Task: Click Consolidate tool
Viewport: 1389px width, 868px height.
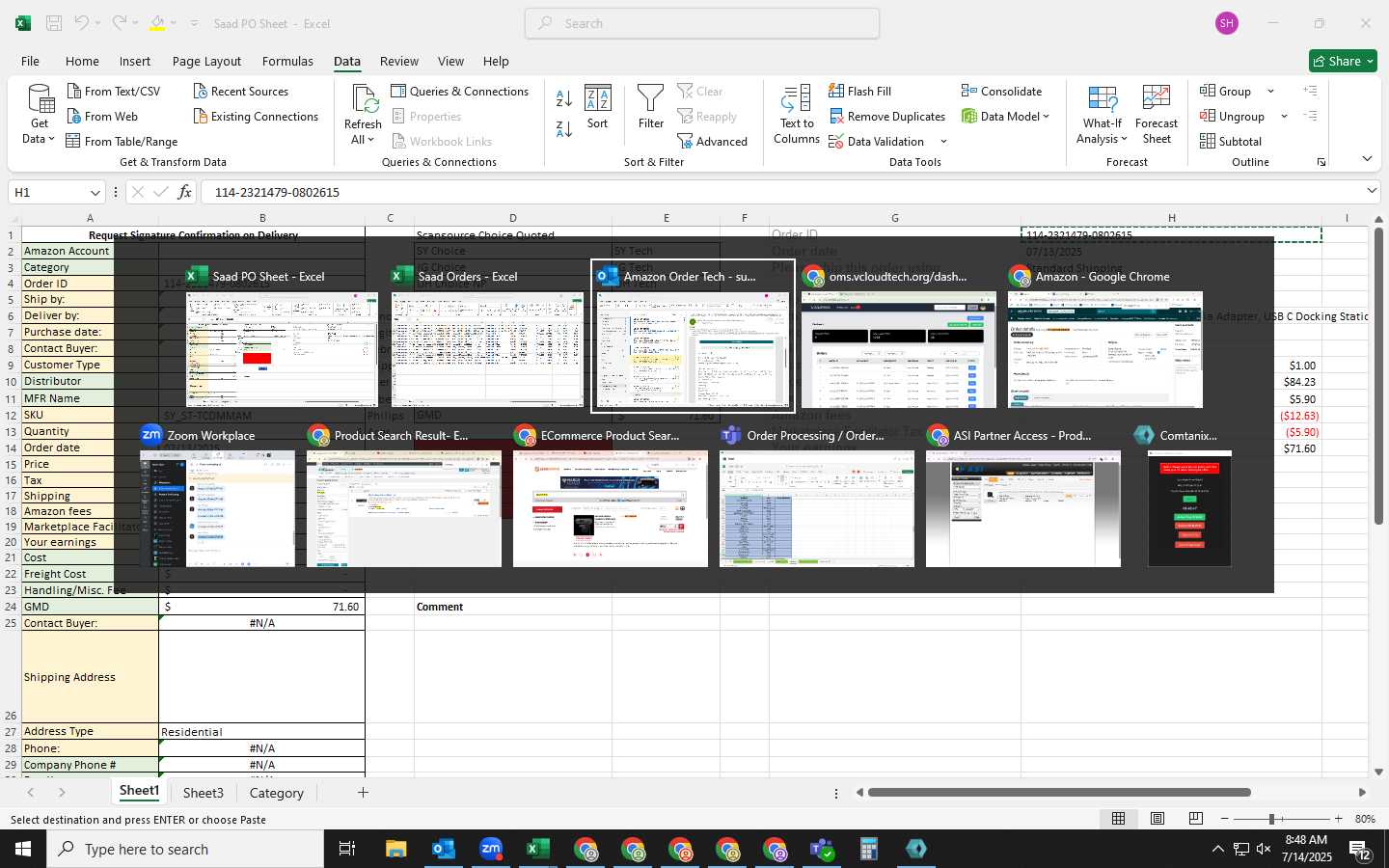Action: coord(1001,91)
